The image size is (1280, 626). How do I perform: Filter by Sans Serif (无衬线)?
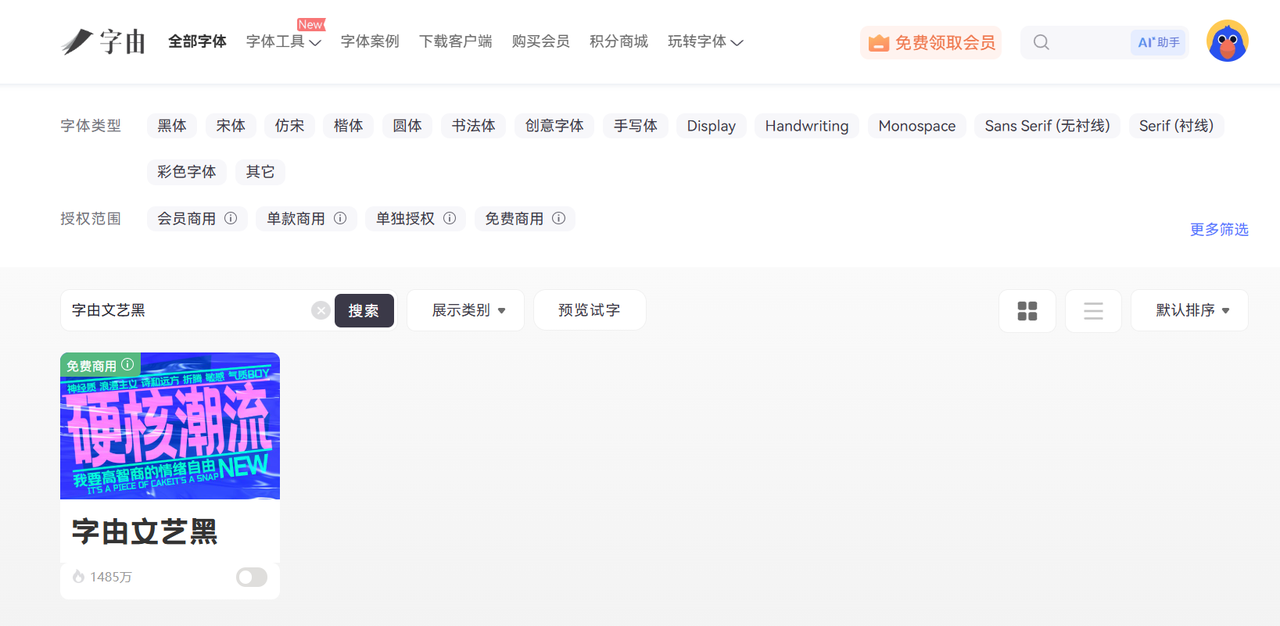[1047, 125]
